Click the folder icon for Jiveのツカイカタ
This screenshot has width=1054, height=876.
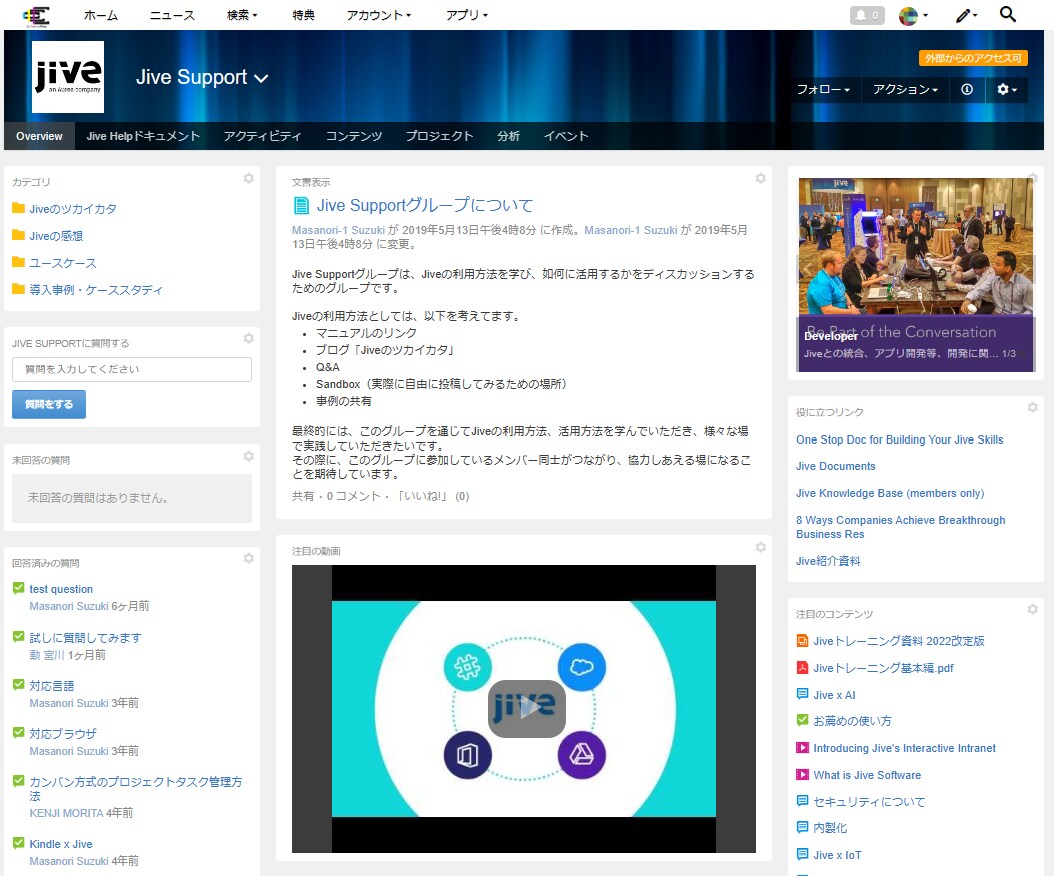18,208
